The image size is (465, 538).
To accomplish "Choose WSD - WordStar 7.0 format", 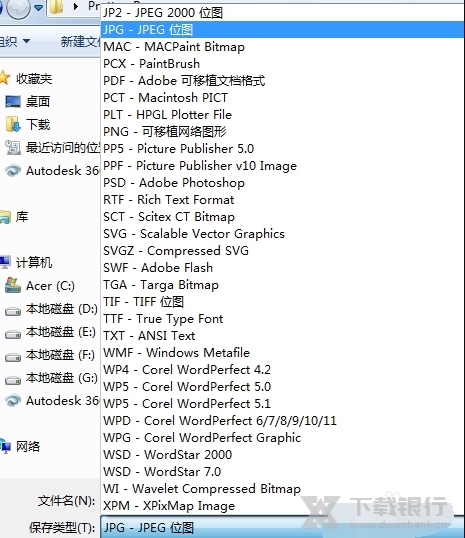I will pyautogui.click(x=282, y=472).
